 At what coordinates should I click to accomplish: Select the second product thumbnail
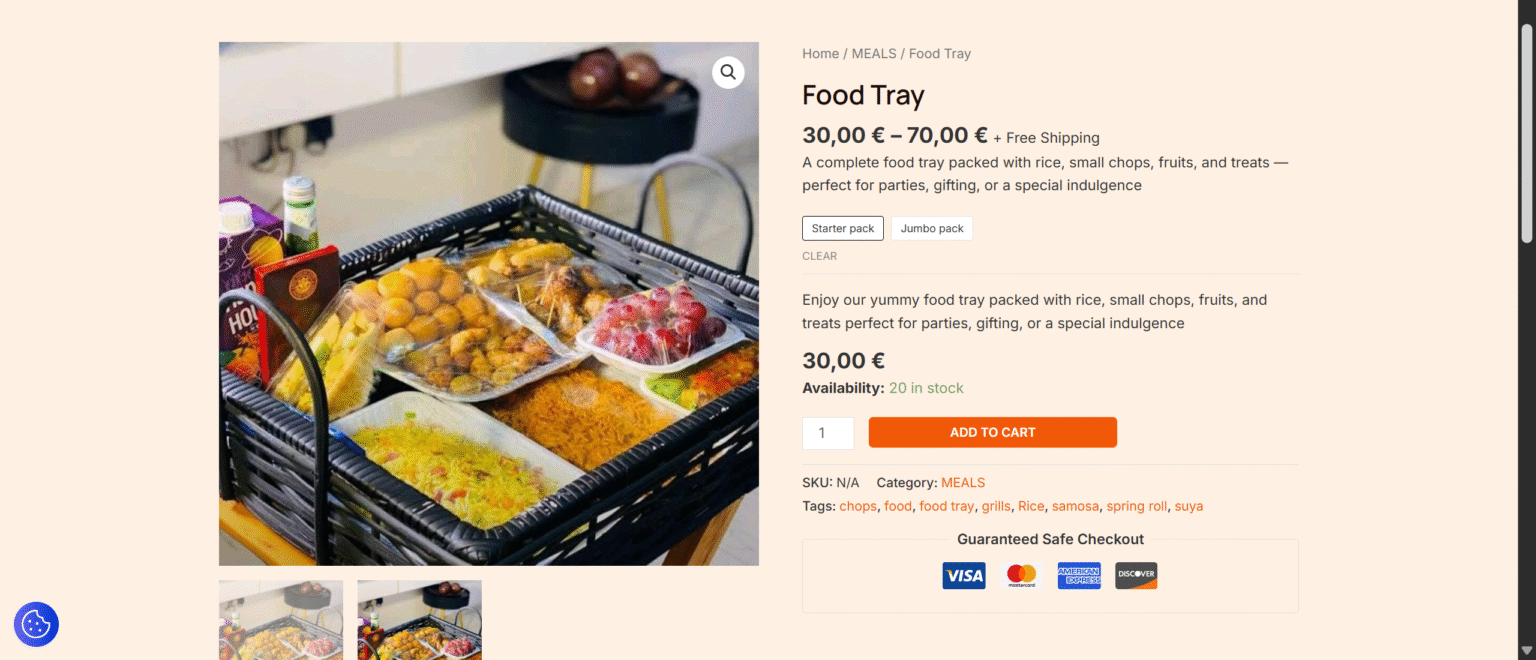(x=419, y=620)
